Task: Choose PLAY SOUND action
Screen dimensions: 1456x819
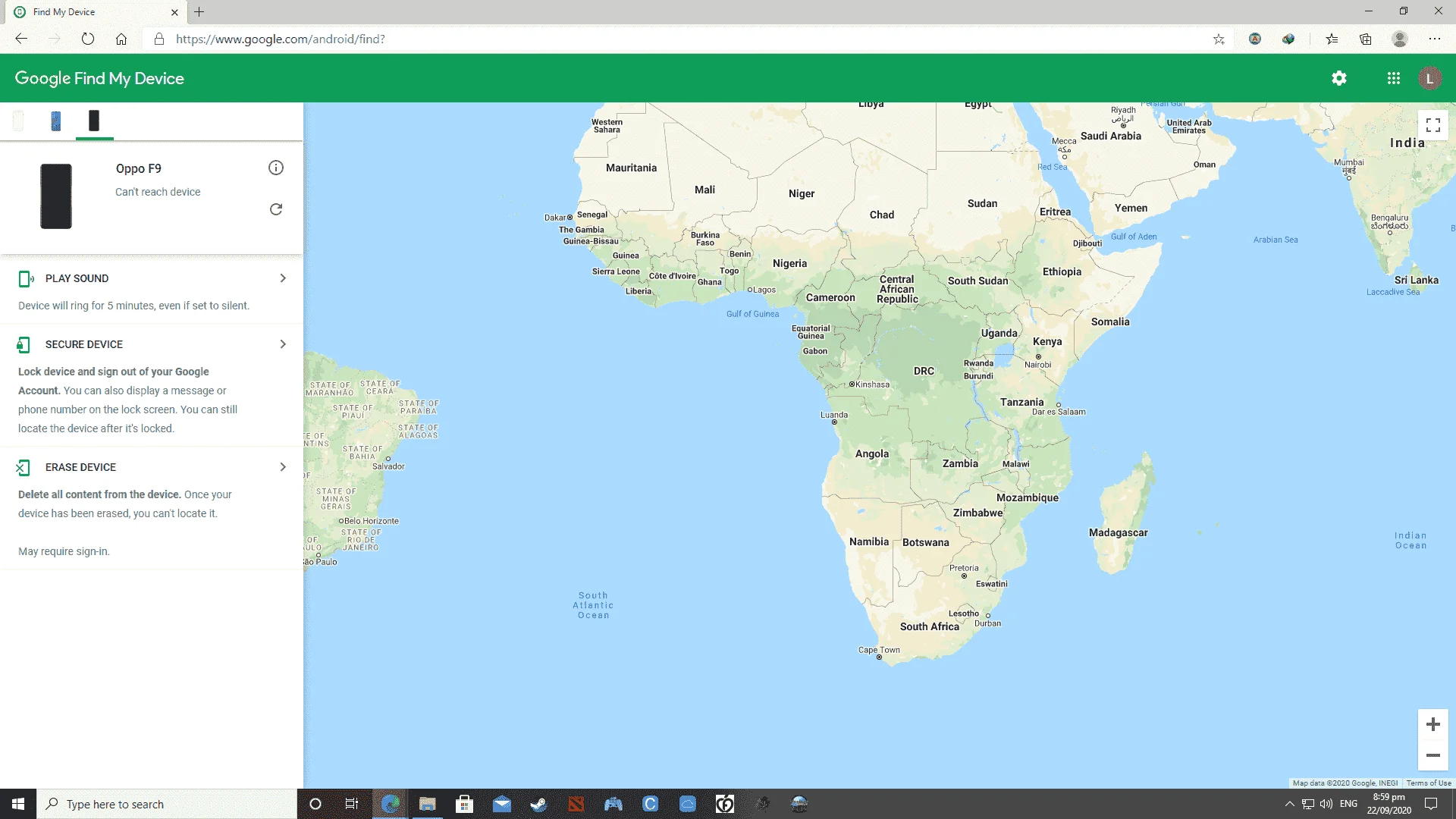Action: [x=77, y=278]
